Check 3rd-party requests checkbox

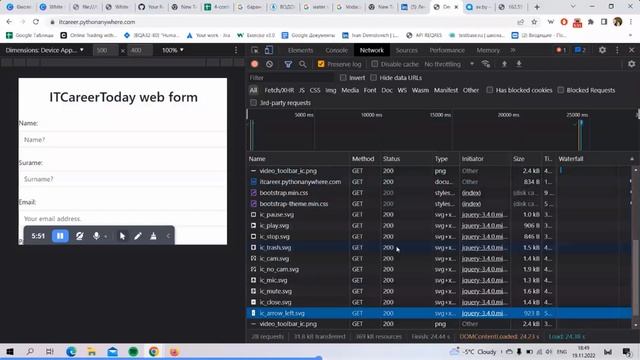[253, 103]
